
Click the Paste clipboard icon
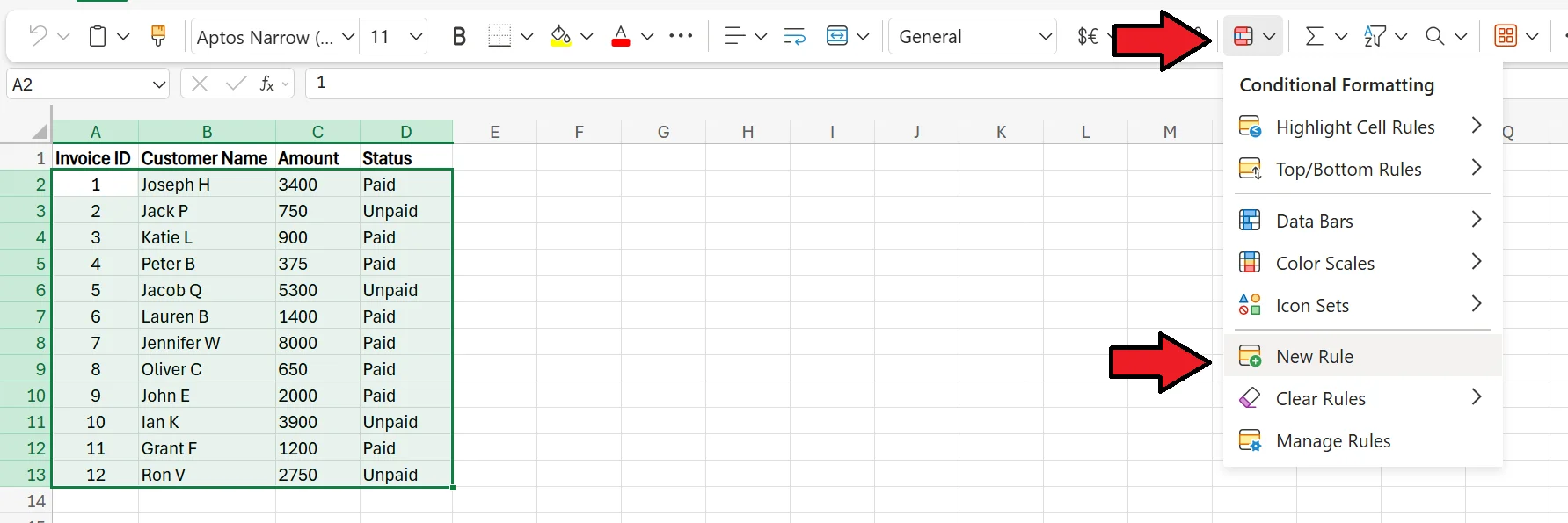(98, 36)
